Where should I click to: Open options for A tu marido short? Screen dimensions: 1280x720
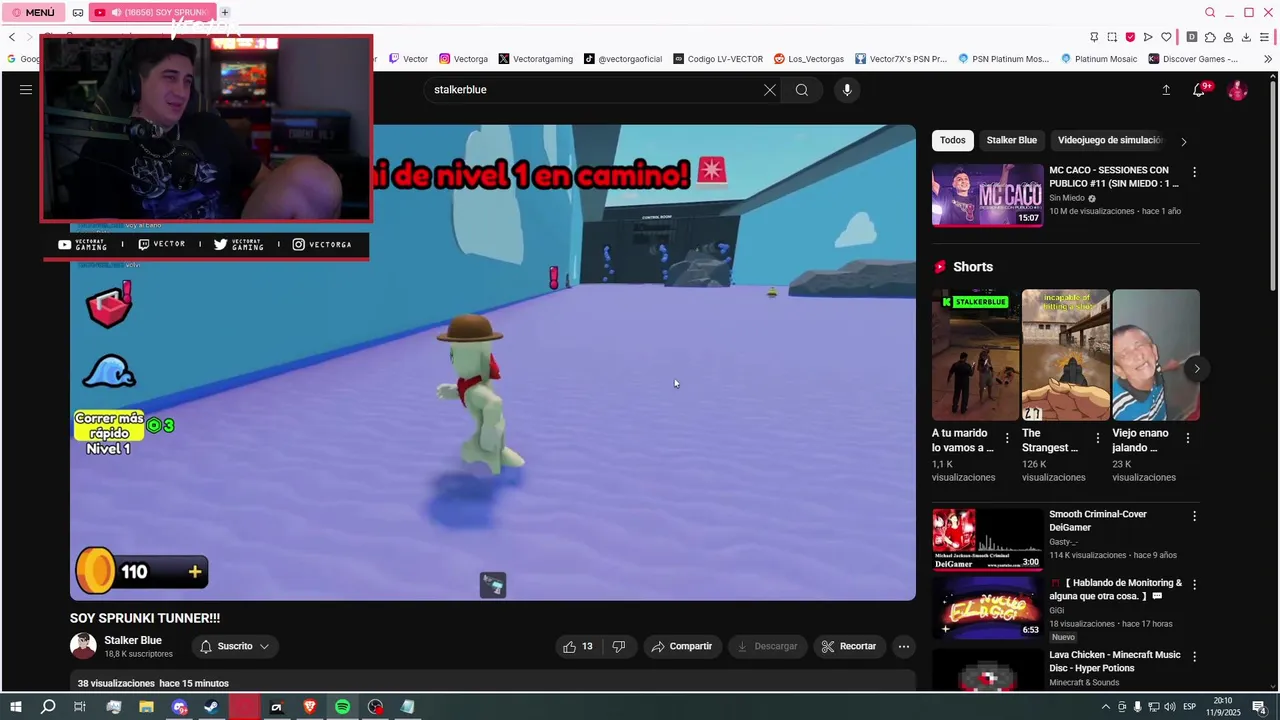[1007, 438]
